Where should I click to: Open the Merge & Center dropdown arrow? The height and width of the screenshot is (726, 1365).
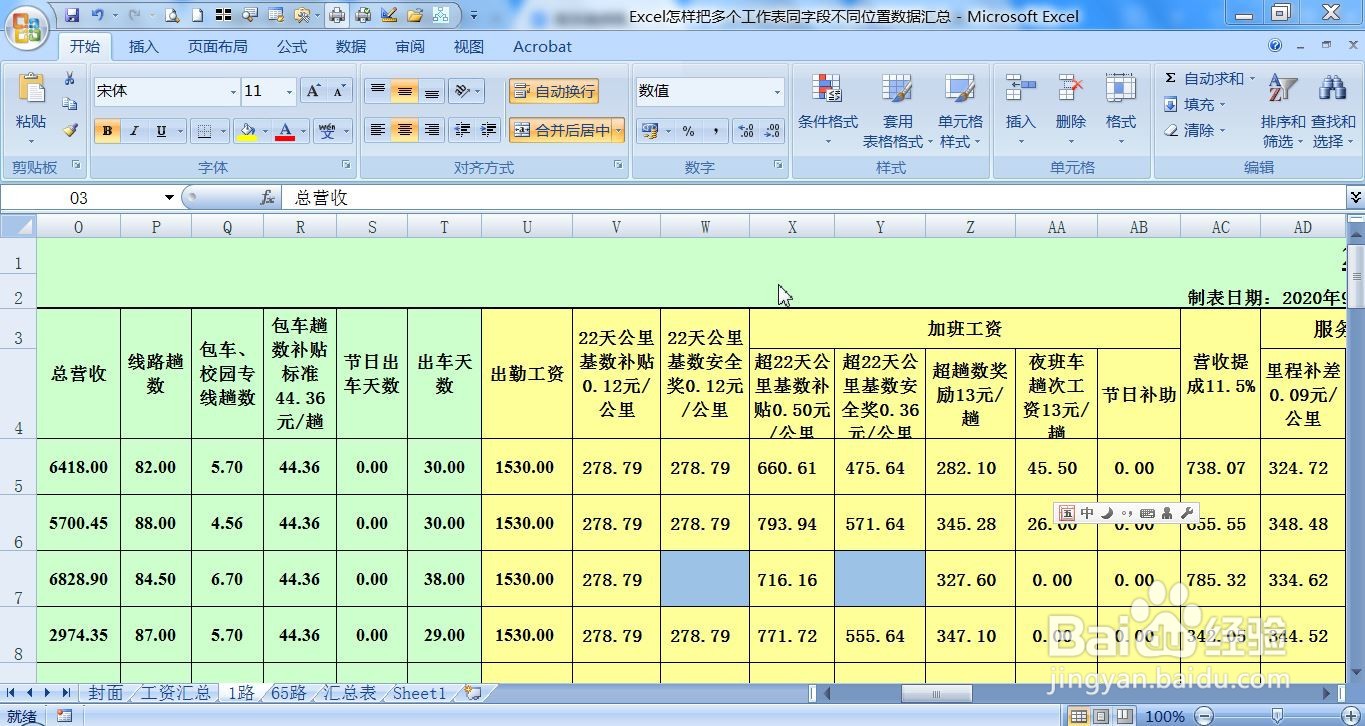[619, 131]
